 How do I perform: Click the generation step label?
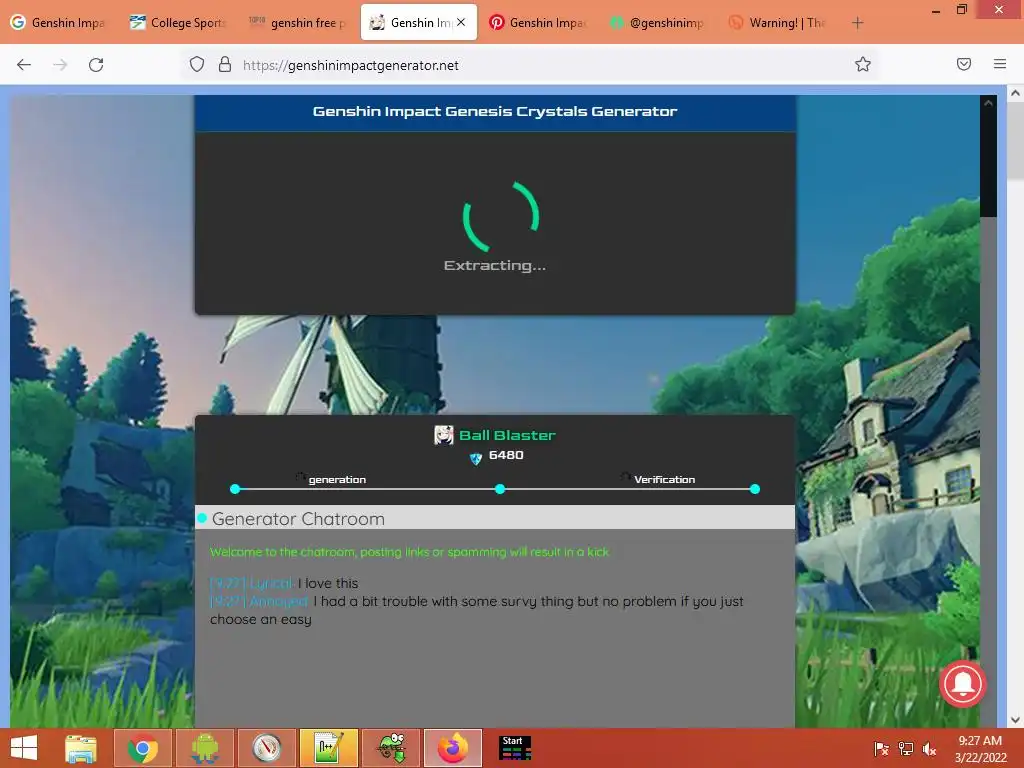[337, 479]
